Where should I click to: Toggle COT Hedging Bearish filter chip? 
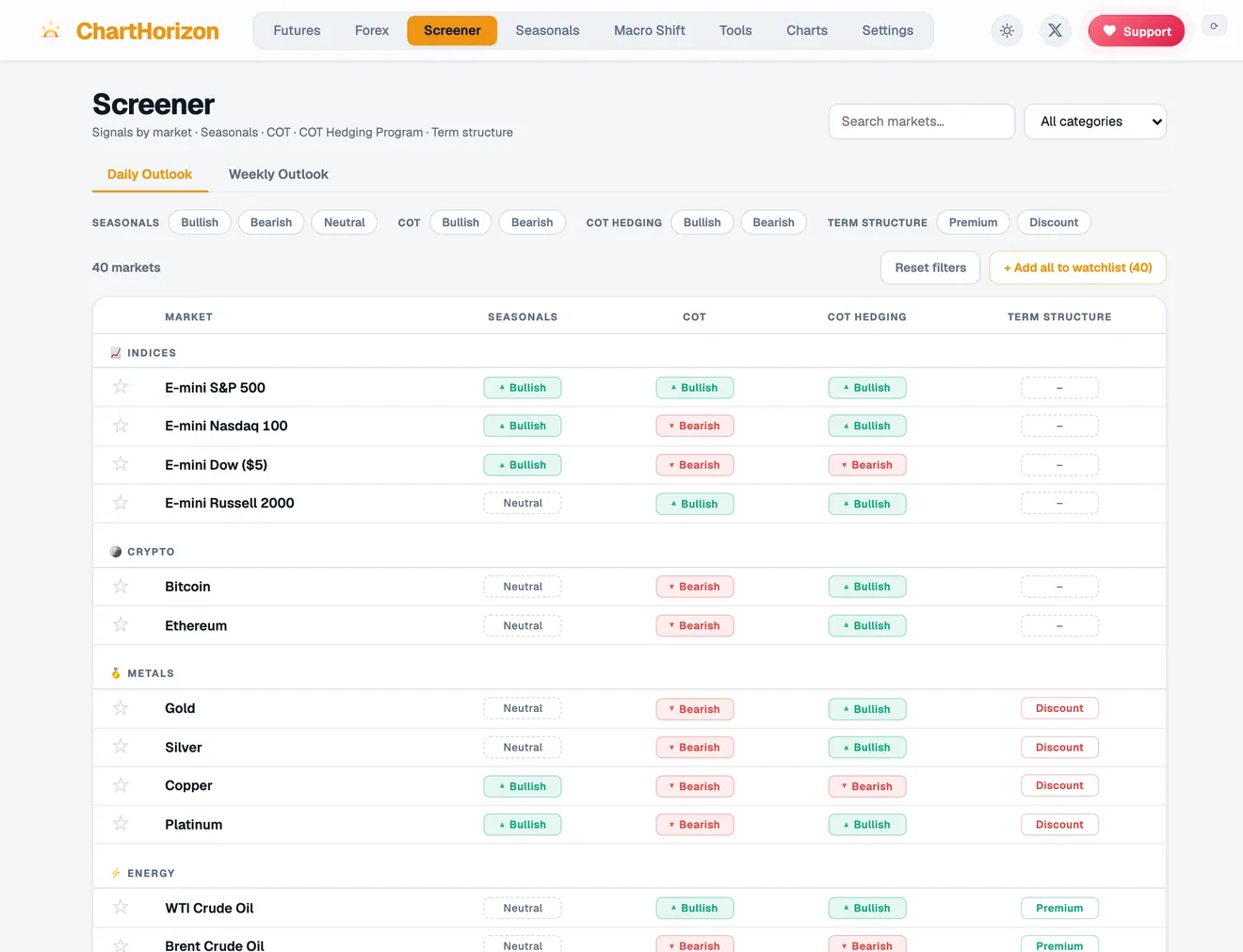click(774, 222)
